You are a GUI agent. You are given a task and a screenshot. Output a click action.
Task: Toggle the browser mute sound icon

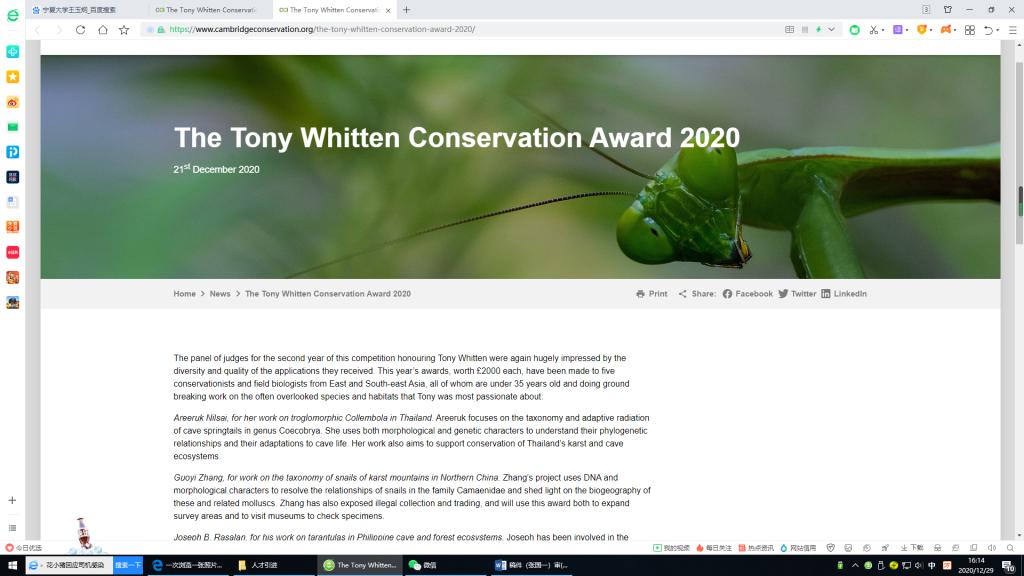coord(991,548)
